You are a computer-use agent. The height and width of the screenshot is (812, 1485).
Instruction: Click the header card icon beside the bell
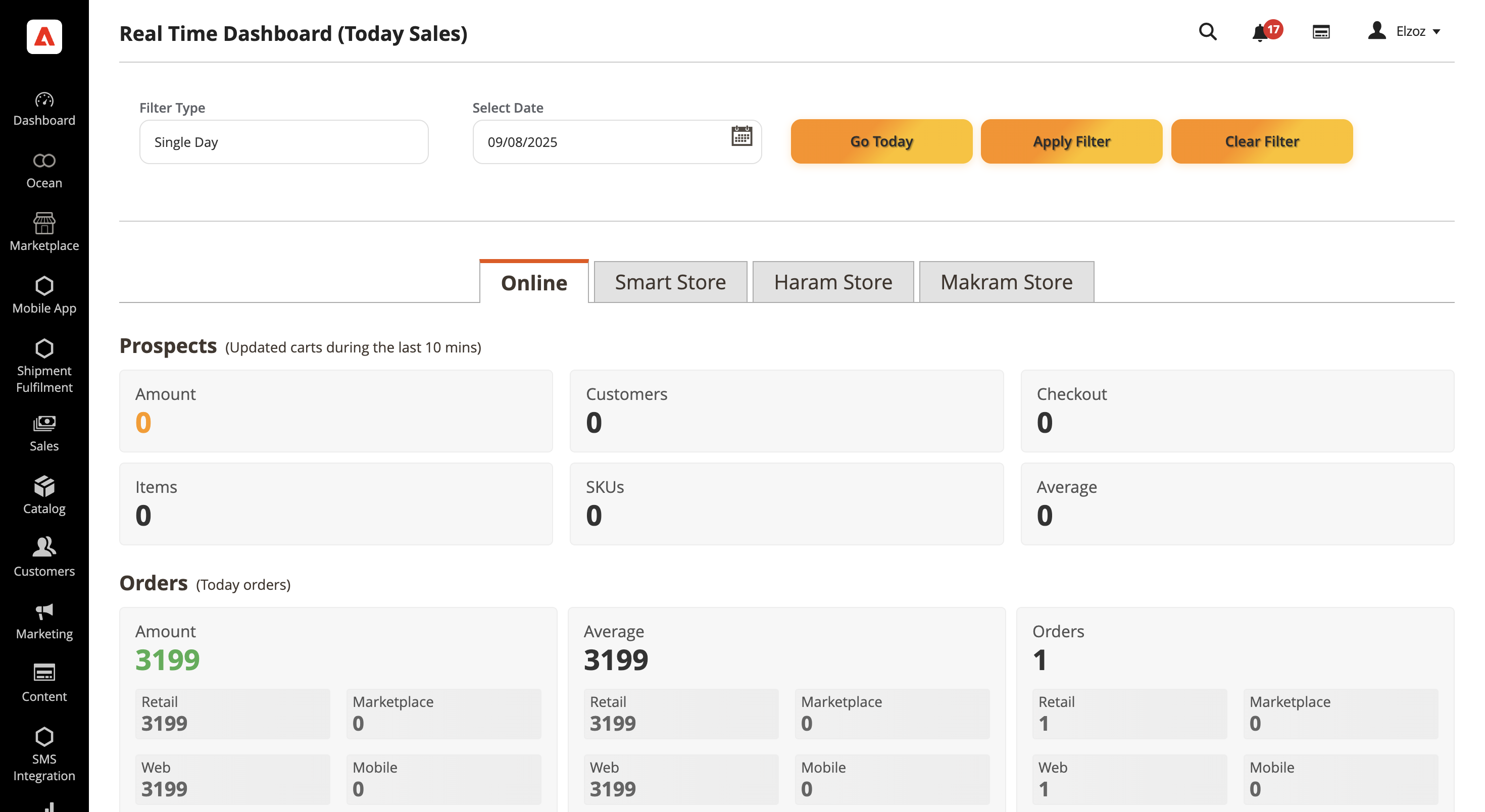[1321, 32]
